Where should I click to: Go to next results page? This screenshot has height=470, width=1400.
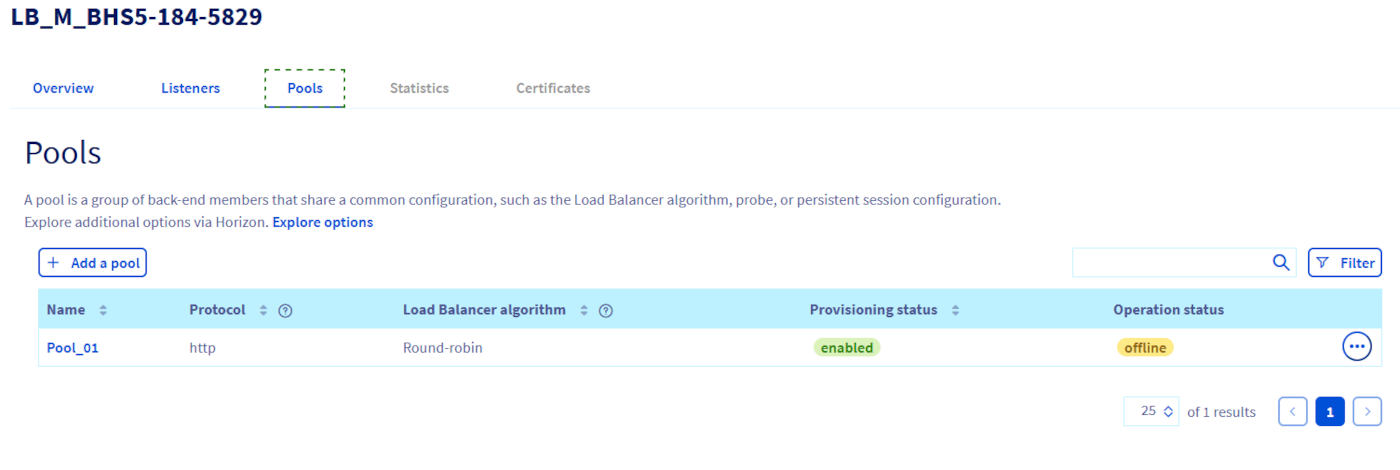point(1367,411)
